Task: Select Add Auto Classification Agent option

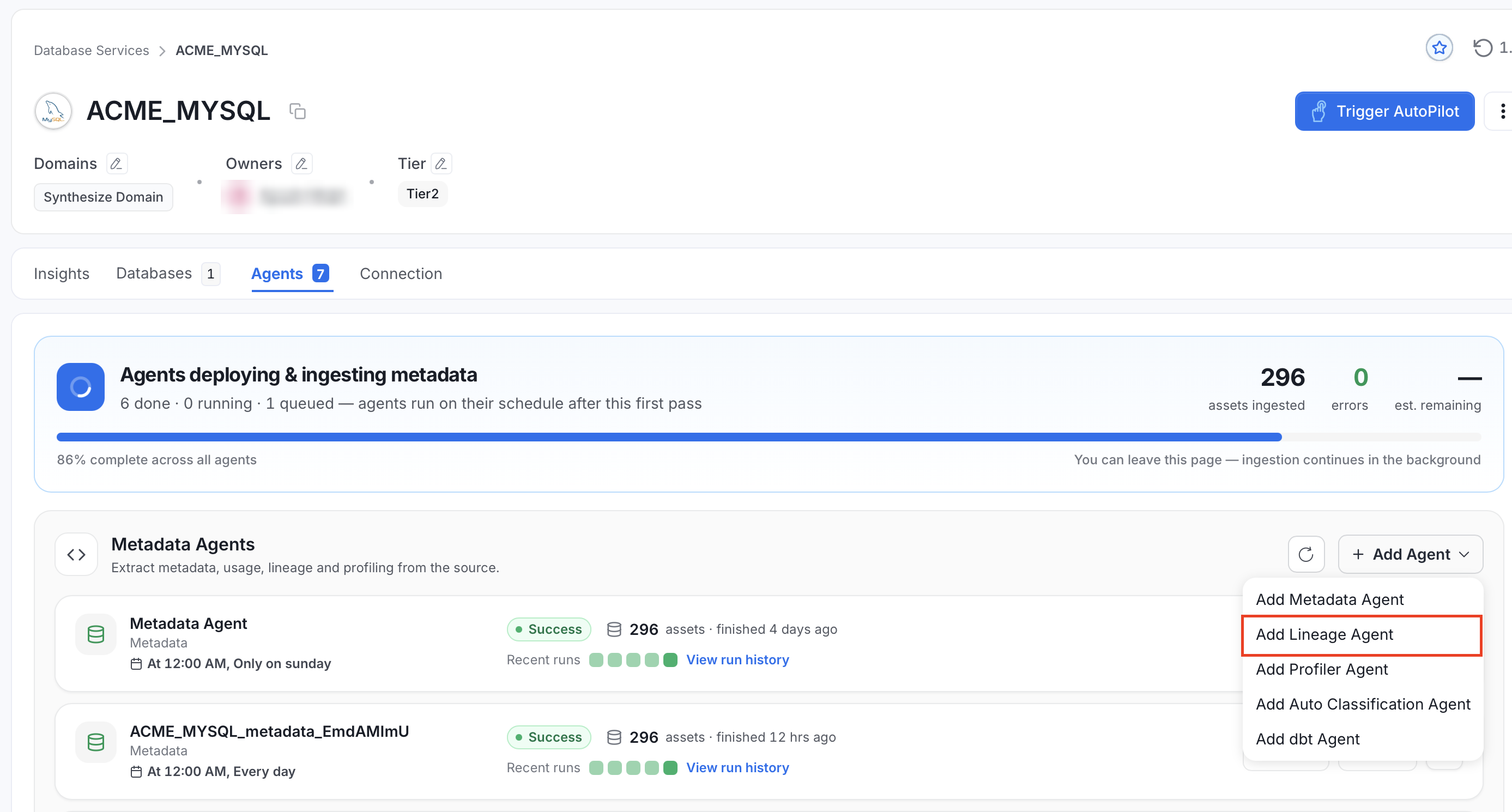Action: [x=1362, y=704]
